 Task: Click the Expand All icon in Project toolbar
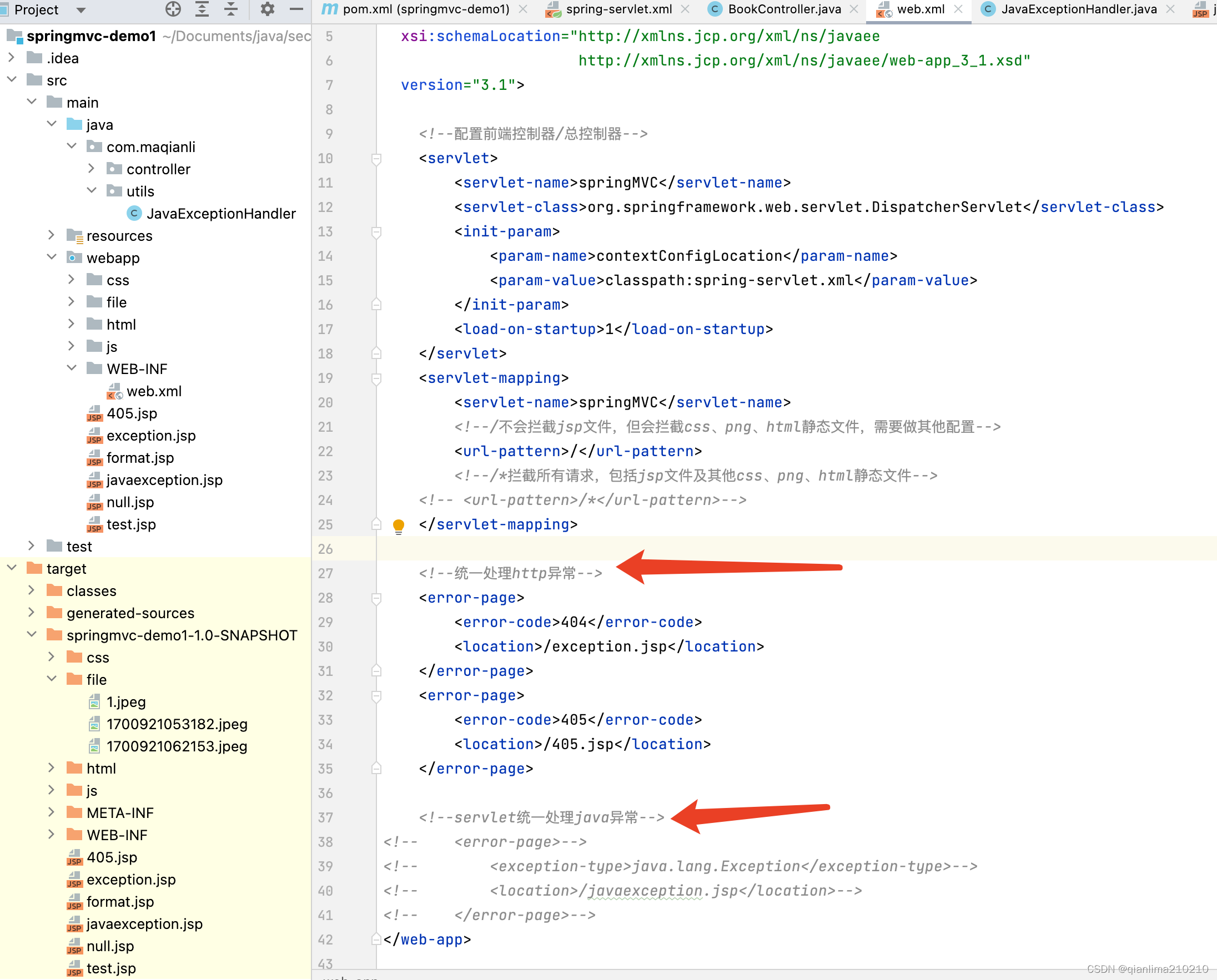tap(202, 8)
